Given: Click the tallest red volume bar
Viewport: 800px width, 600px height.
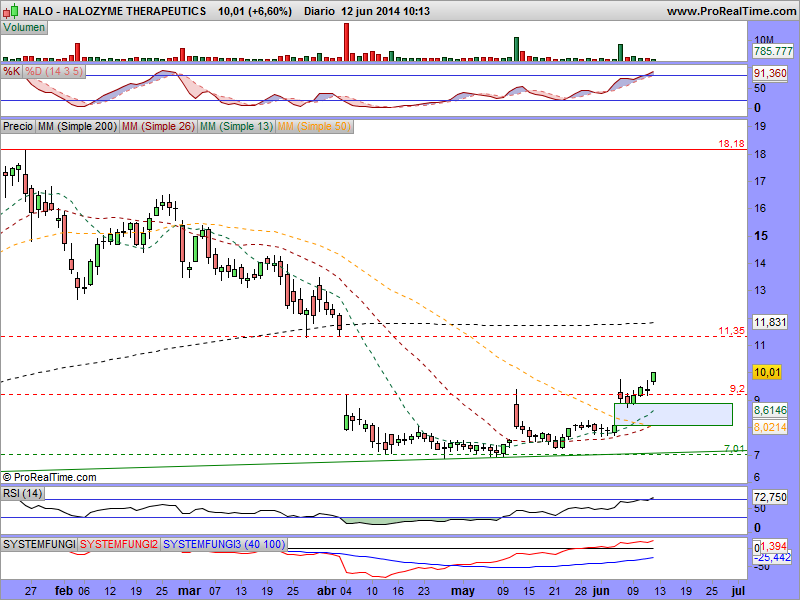Looking at the screenshot, I should [346, 42].
